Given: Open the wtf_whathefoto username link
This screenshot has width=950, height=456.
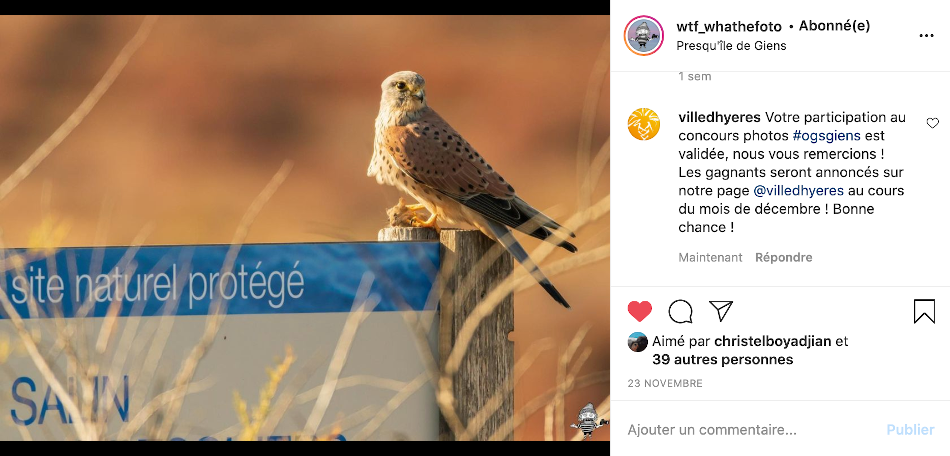Looking at the screenshot, I should tap(729, 27).
